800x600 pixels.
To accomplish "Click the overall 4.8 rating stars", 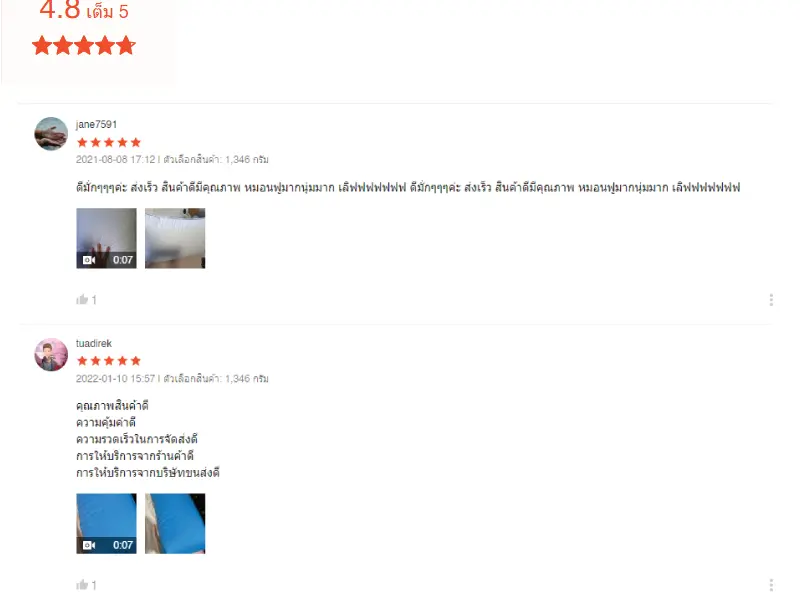I will click(x=84, y=46).
